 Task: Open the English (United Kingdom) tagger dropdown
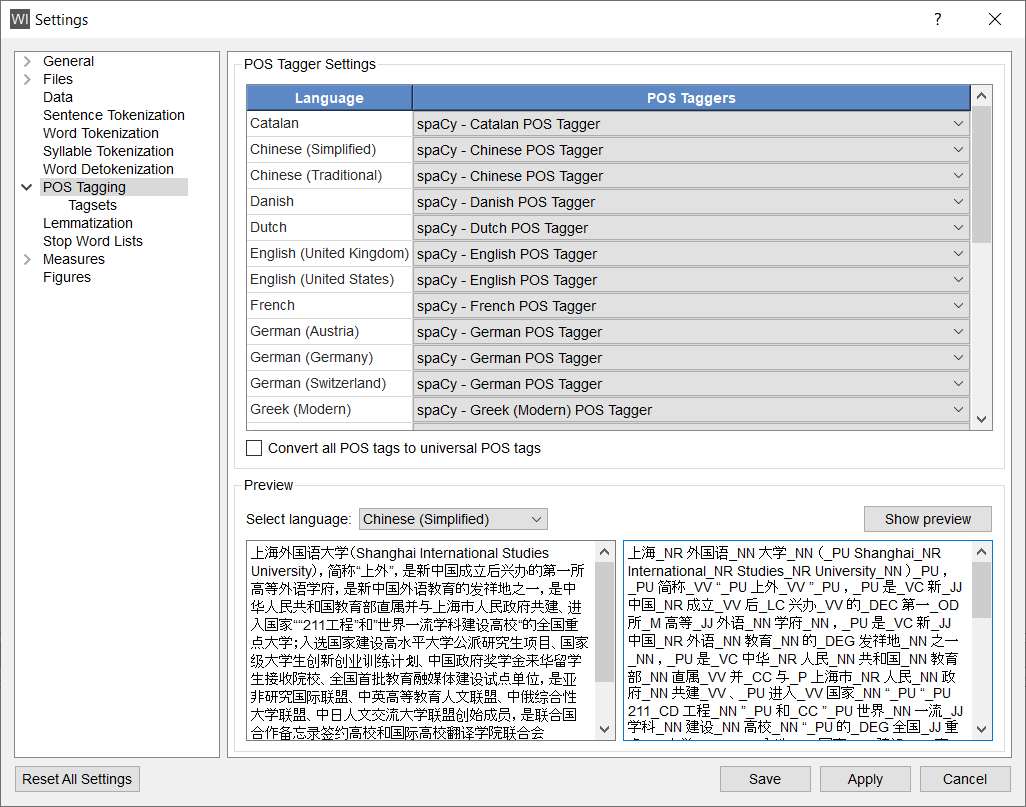point(691,254)
